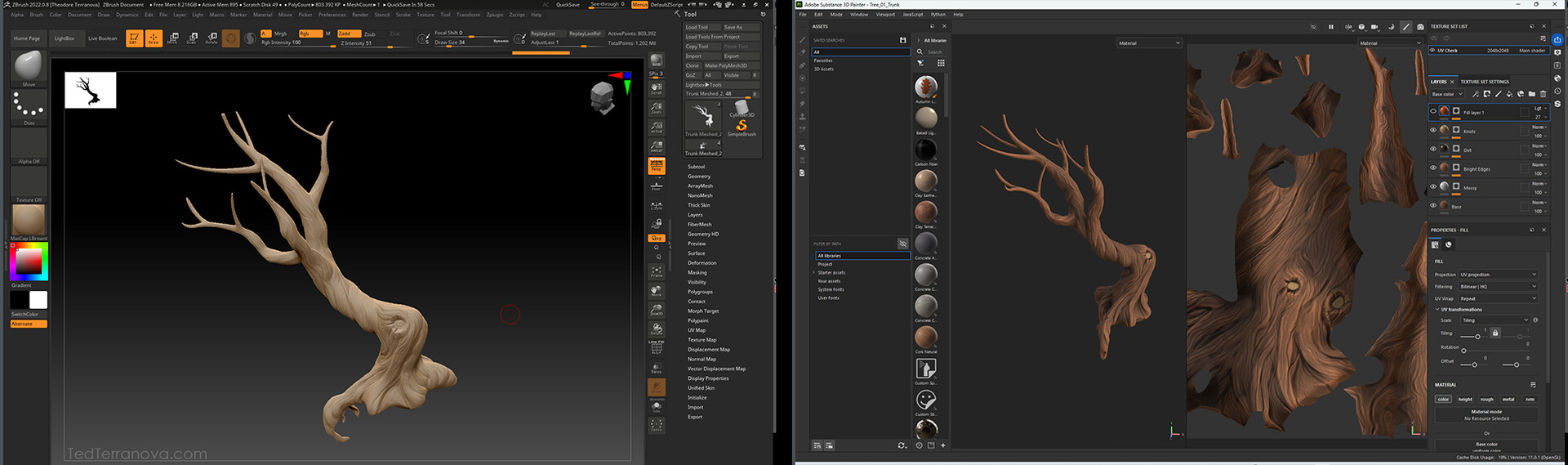Click the AAHalf icon in ZBrush
The width and height of the screenshot is (1568, 465).
(x=656, y=146)
